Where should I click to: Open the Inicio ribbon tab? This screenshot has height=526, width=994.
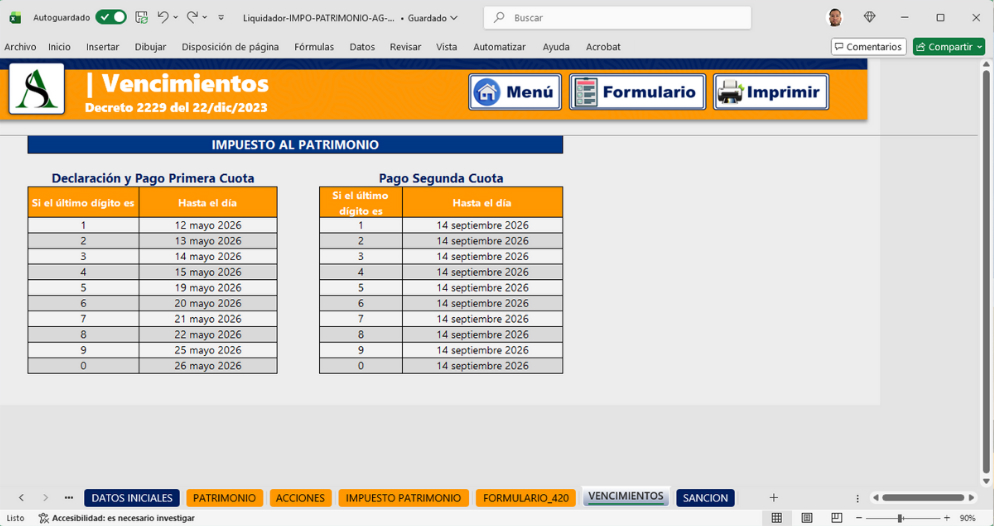click(x=60, y=47)
